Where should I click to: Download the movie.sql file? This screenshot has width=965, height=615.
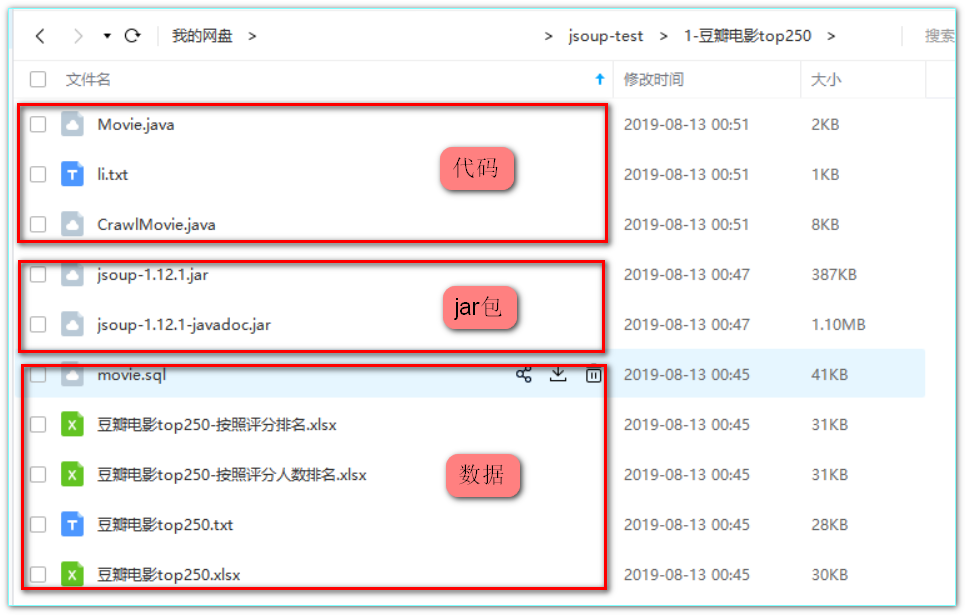[x=558, y=374]
